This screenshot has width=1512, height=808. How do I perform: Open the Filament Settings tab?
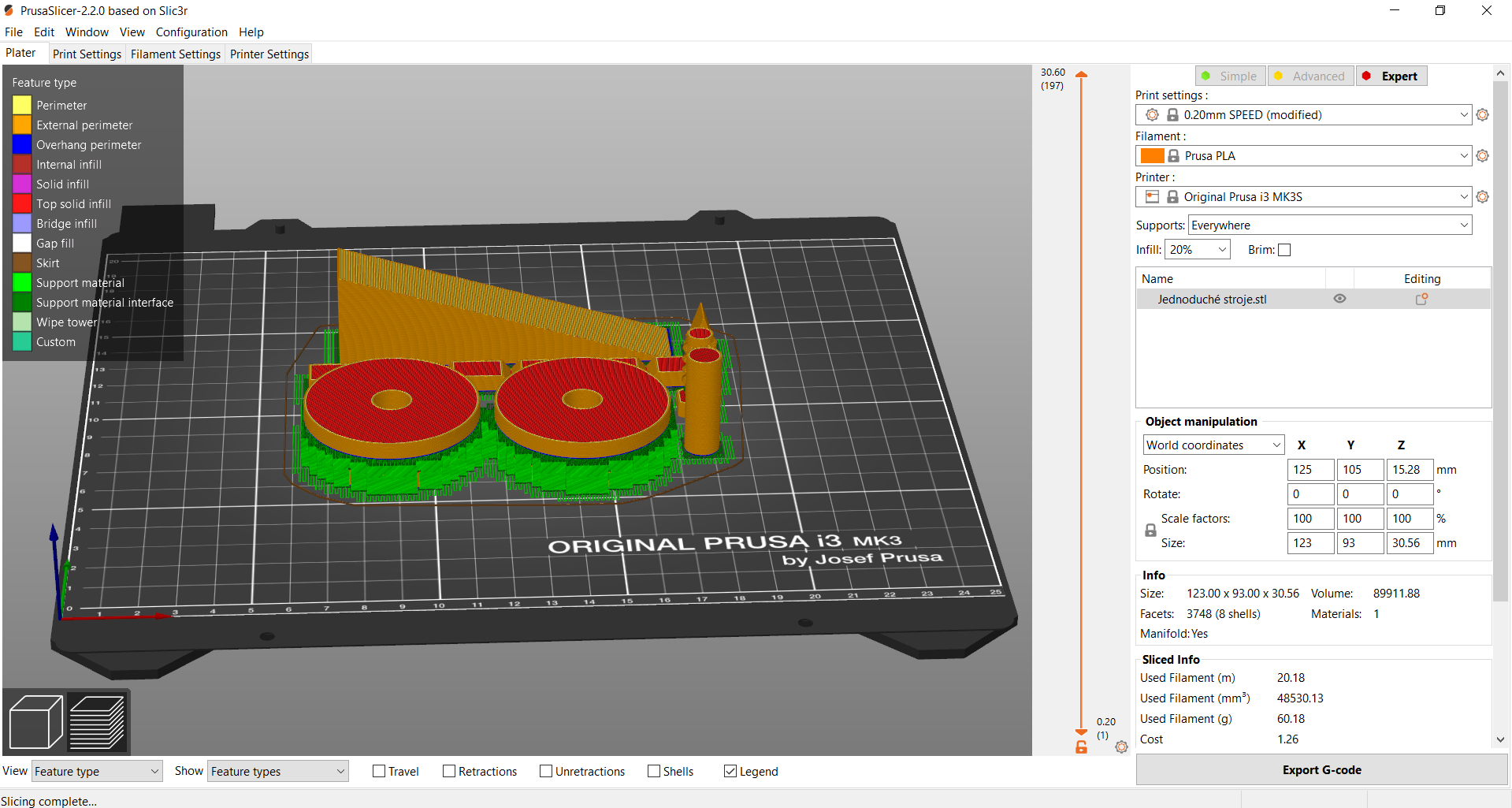176,54
